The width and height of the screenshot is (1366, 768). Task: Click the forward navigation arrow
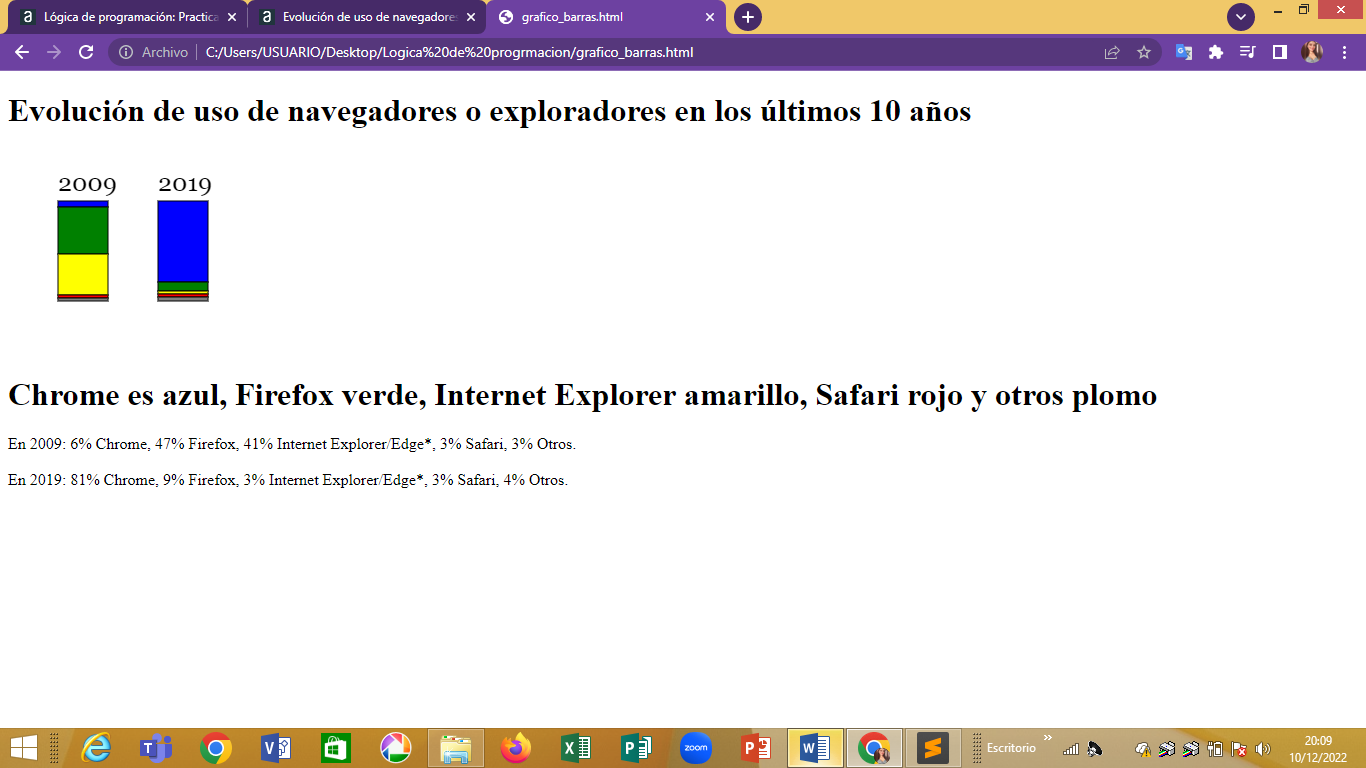coord(53,52)
